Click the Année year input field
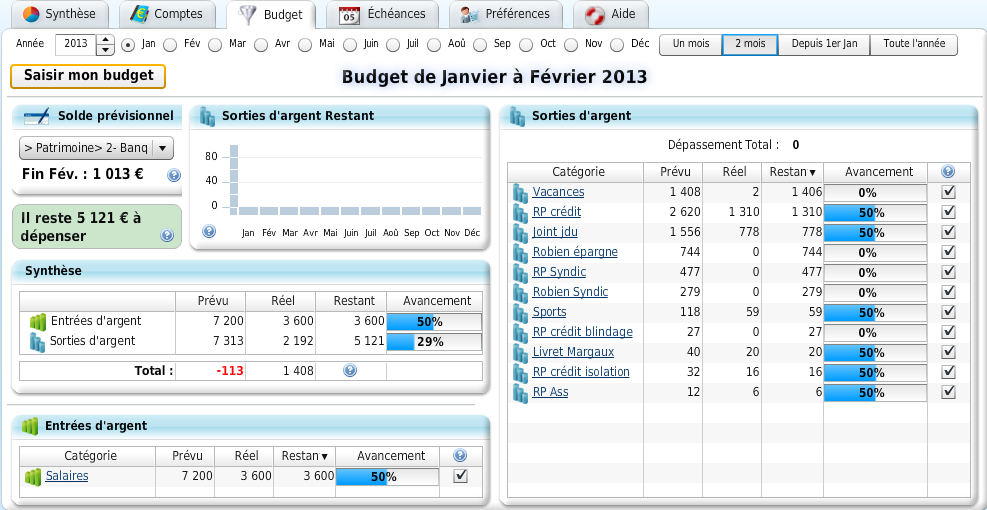The width and height of the screenshot is (987, 510). (x=75, y=44)
